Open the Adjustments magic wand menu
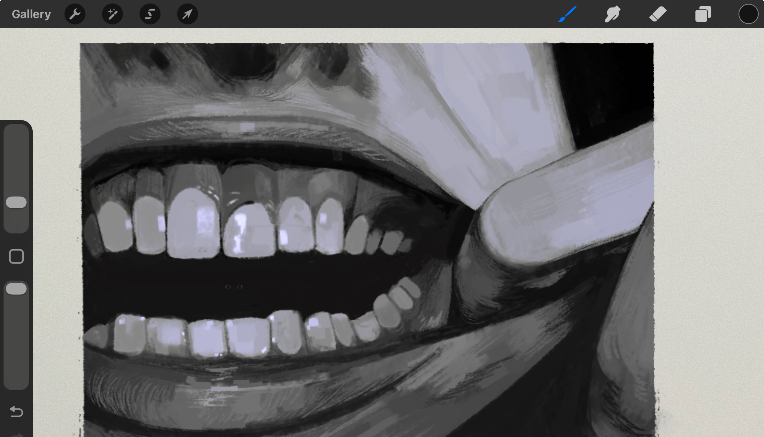764x437 pixels. coord(112,14)
